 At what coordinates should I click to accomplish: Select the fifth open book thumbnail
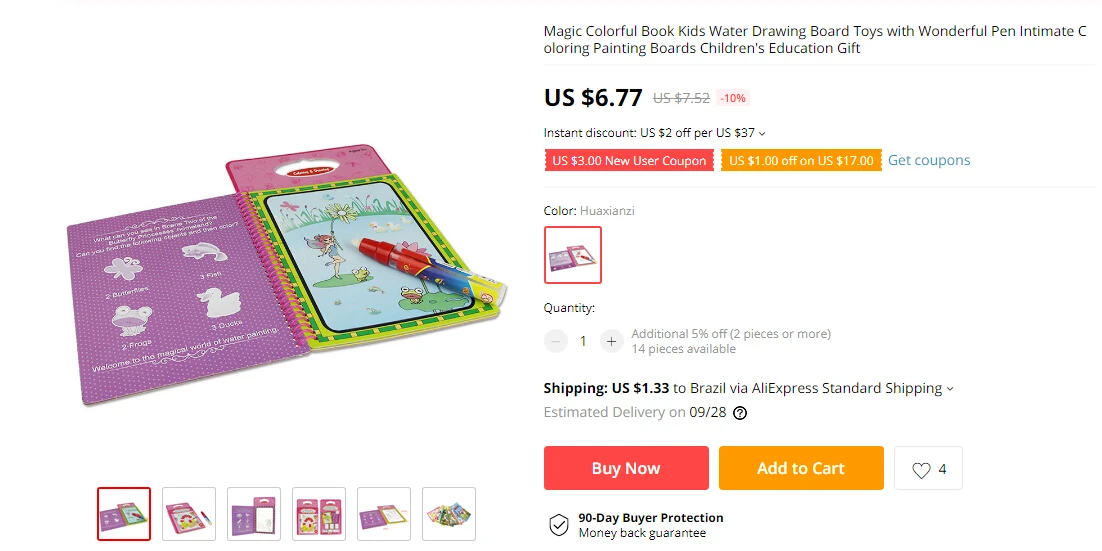click(384, 514)
